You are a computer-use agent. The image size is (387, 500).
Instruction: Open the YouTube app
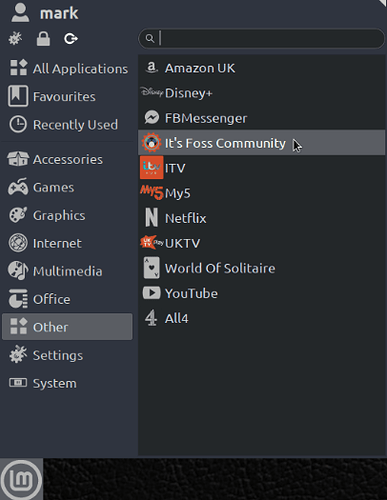point(261,293)
